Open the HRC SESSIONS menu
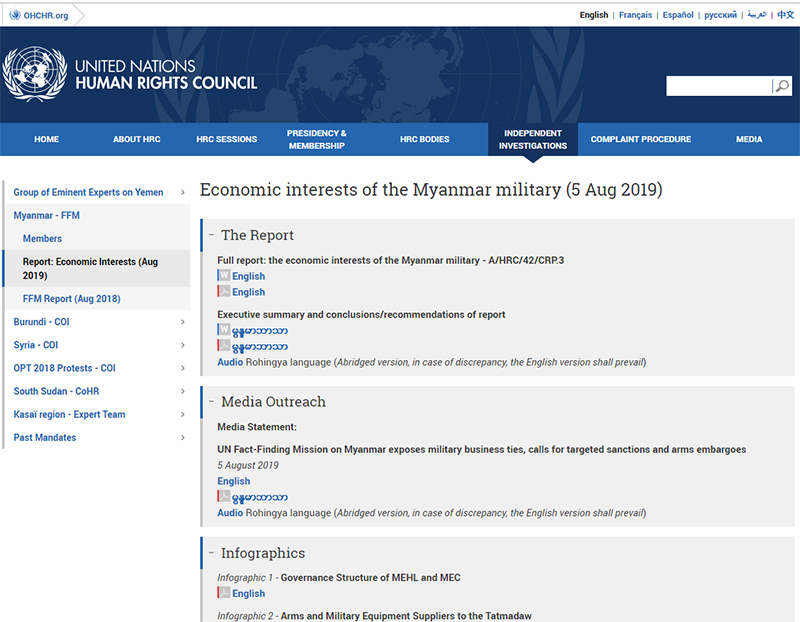The height and width of the screenshot is (622, 800). [227, 139]
